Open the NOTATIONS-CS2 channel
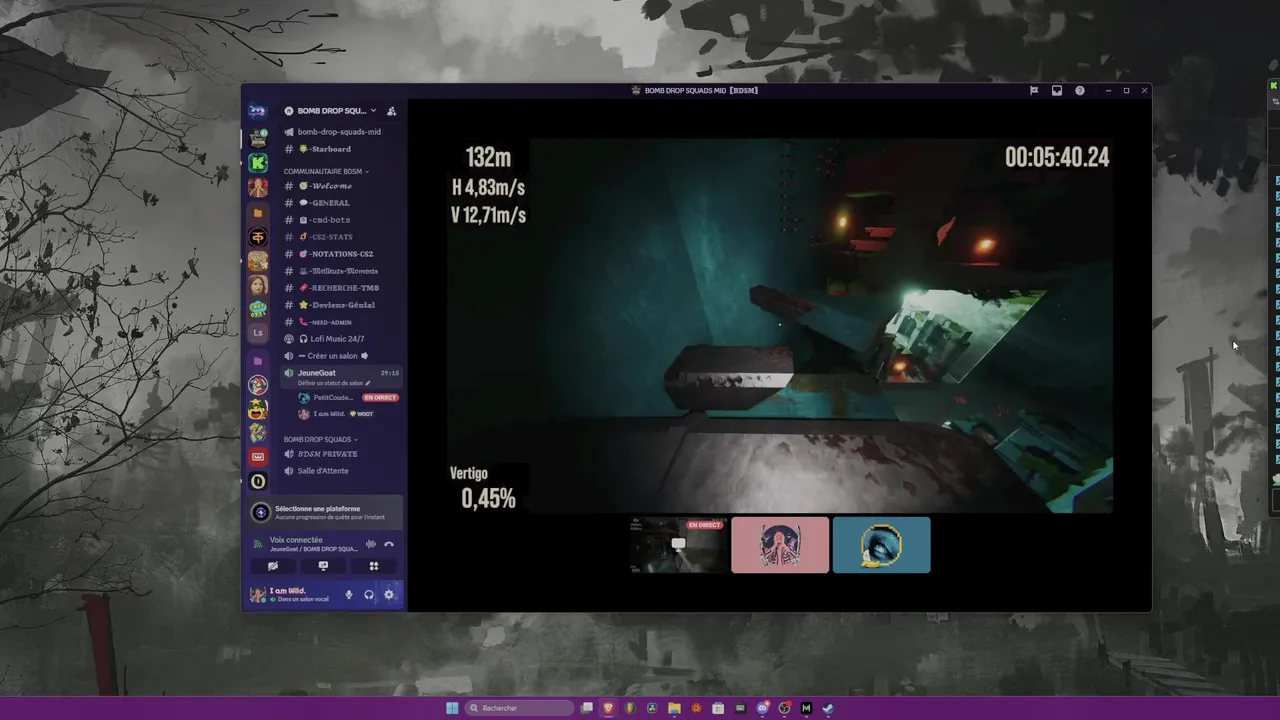Image resolution: width=1280 pixels, height=720 pixels. pyautogui.click(x=339, y=254)
